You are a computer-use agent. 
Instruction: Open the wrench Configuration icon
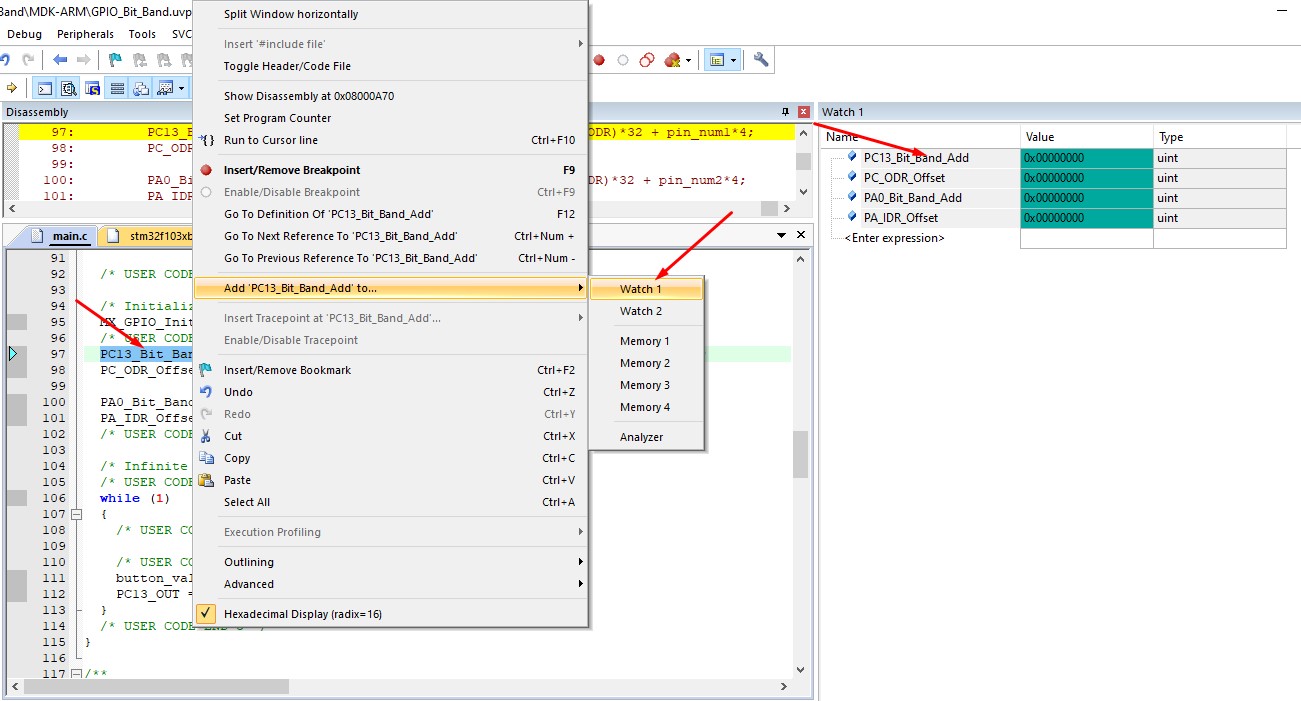761,60
